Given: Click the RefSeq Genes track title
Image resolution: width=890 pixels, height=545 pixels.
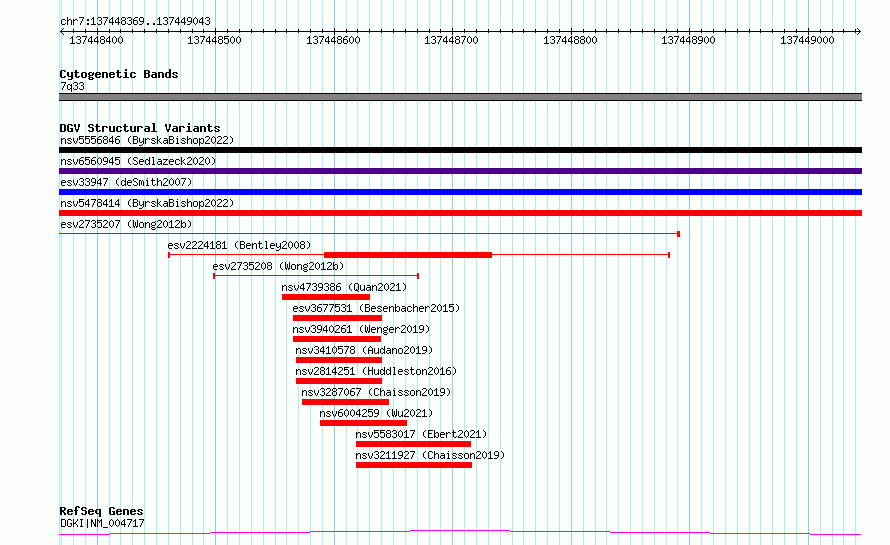Looking at the screenshot, I should pos(101,512).
